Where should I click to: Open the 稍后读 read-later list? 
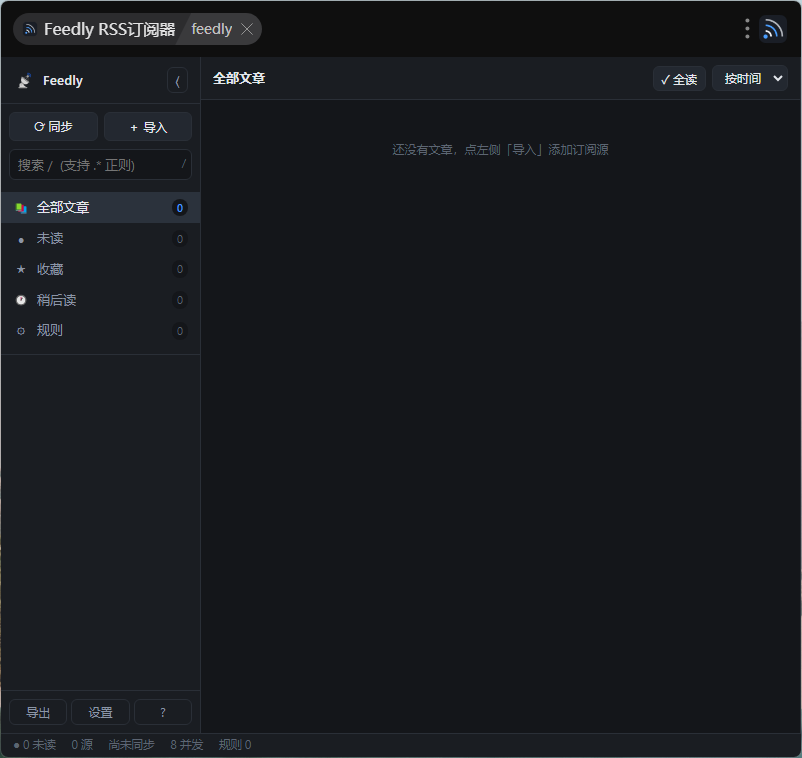100,300
